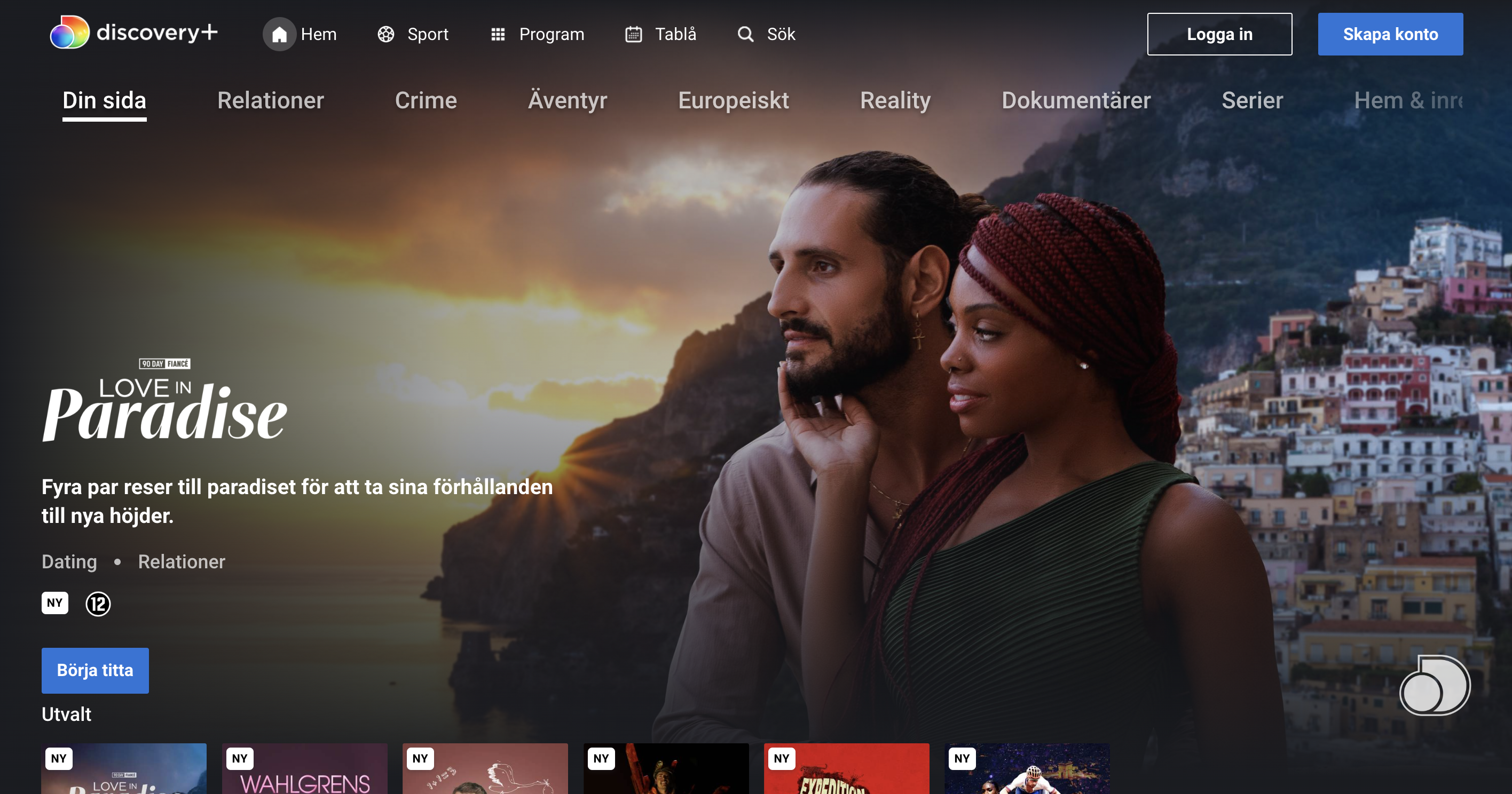This screenshot has width=1512, height=794.
Task: Click the age rating 12 badge
Action: (99, 604)
